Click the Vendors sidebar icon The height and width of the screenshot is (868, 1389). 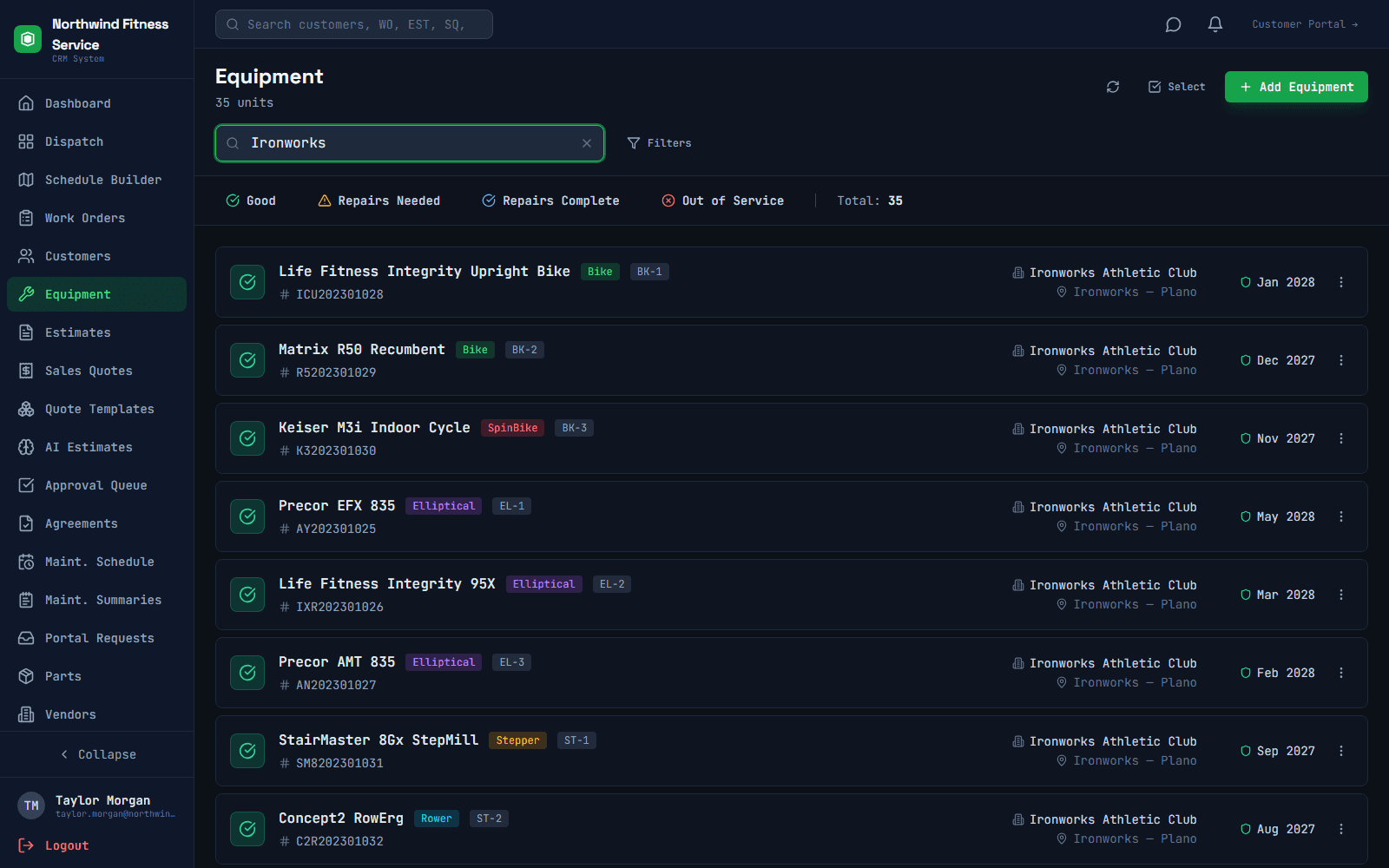click(26, 714)
